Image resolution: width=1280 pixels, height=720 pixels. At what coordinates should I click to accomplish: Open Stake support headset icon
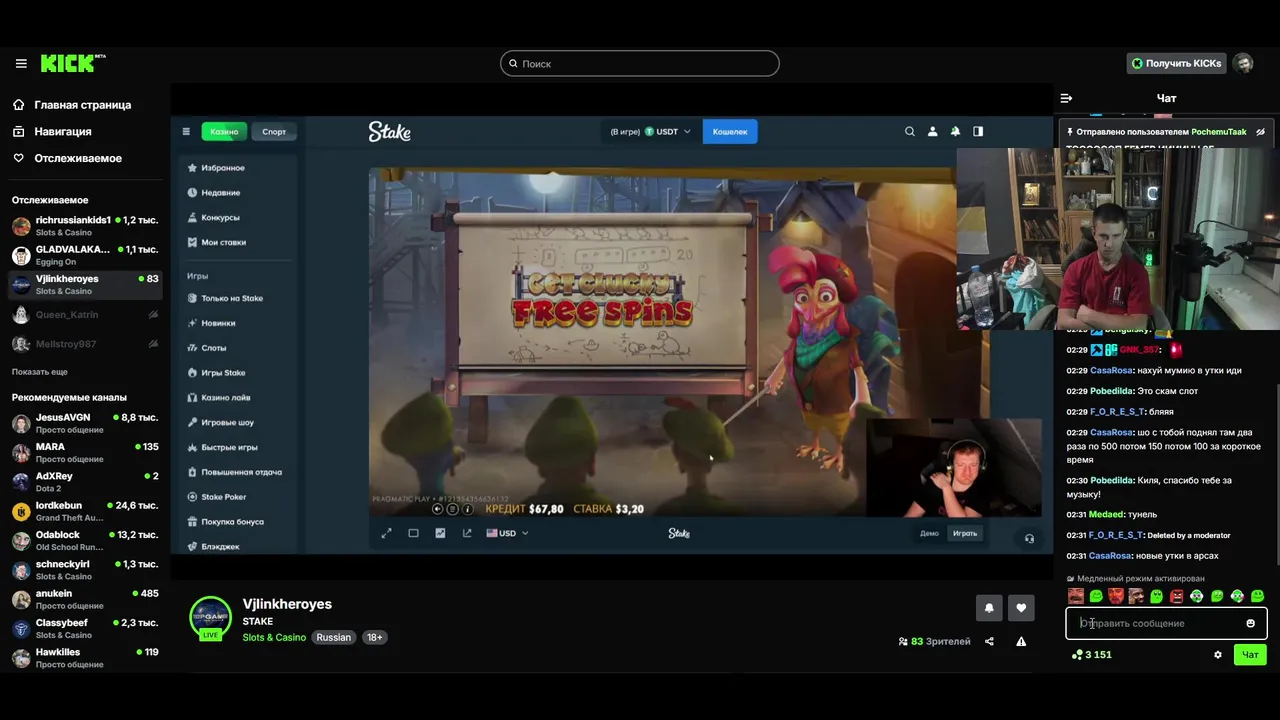1029,538
